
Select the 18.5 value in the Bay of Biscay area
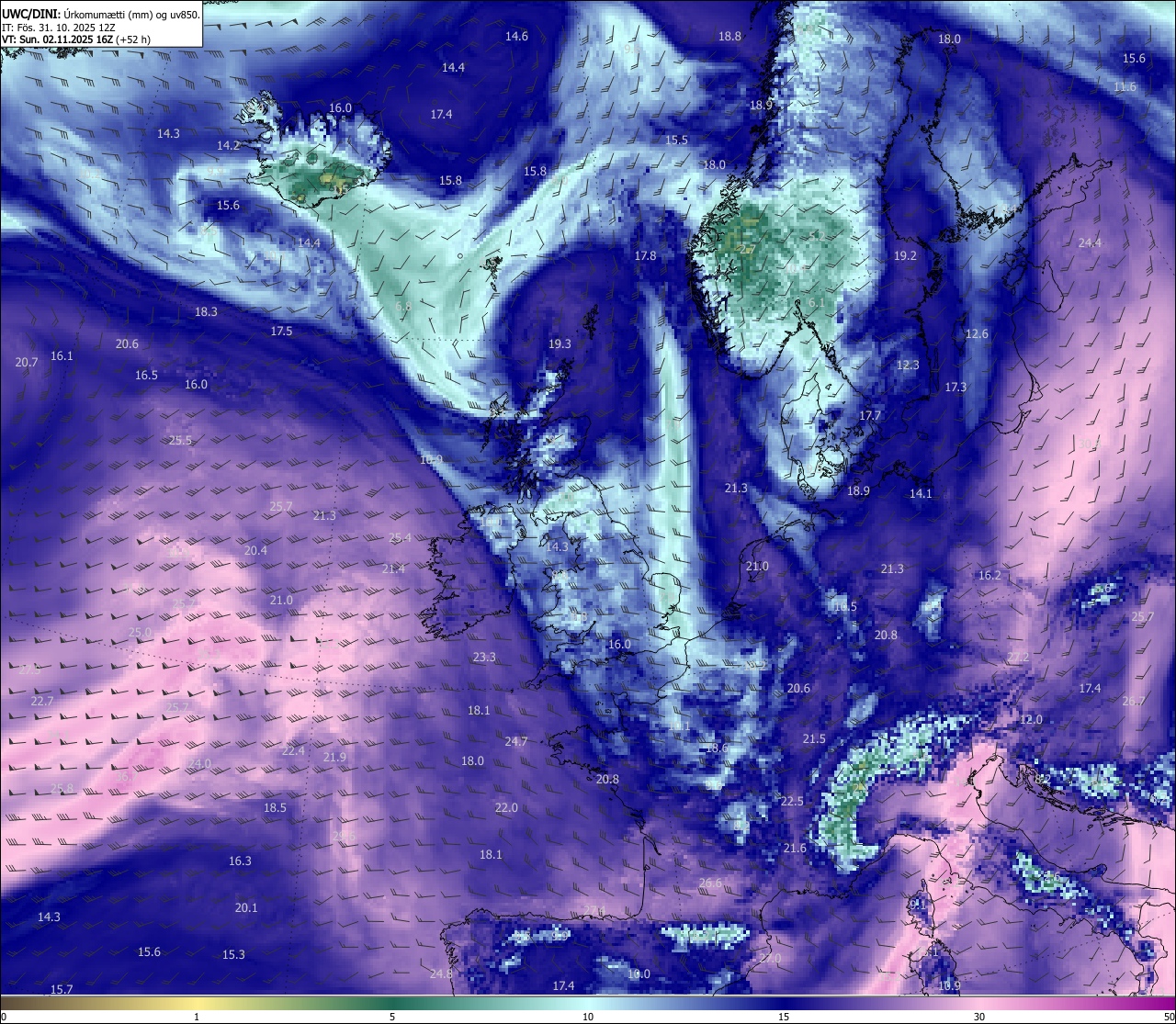pyautogui.click(x=275, y=808)
